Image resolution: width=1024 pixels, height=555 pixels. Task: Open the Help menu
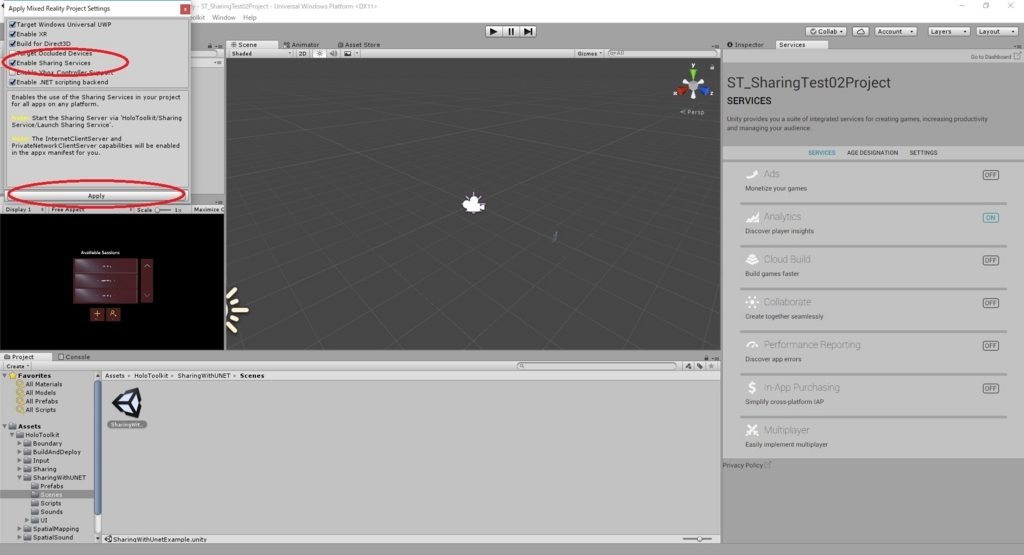[x=249, y=18]
